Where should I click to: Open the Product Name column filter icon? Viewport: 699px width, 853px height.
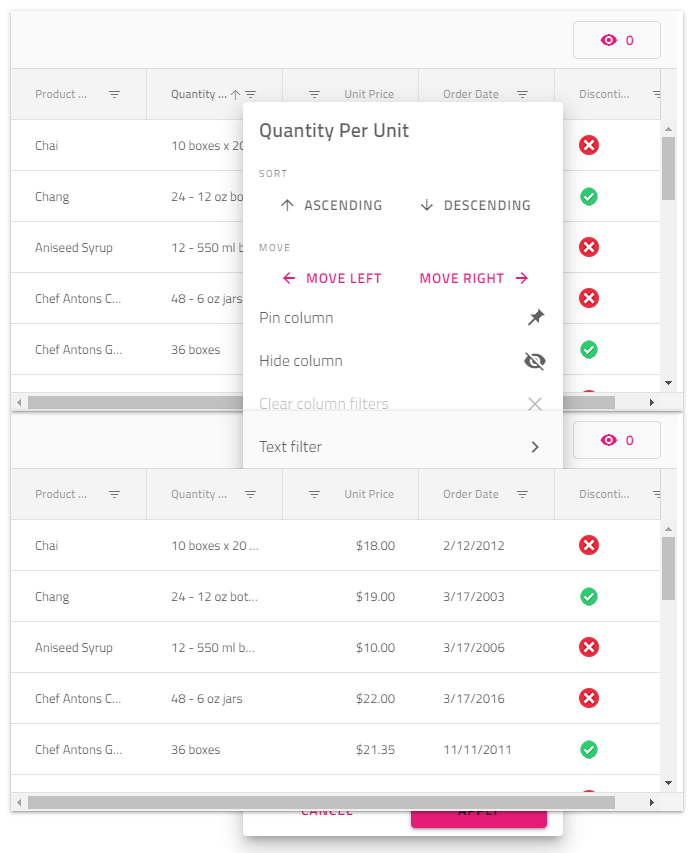pyautogui.click(x=114, y=94)
